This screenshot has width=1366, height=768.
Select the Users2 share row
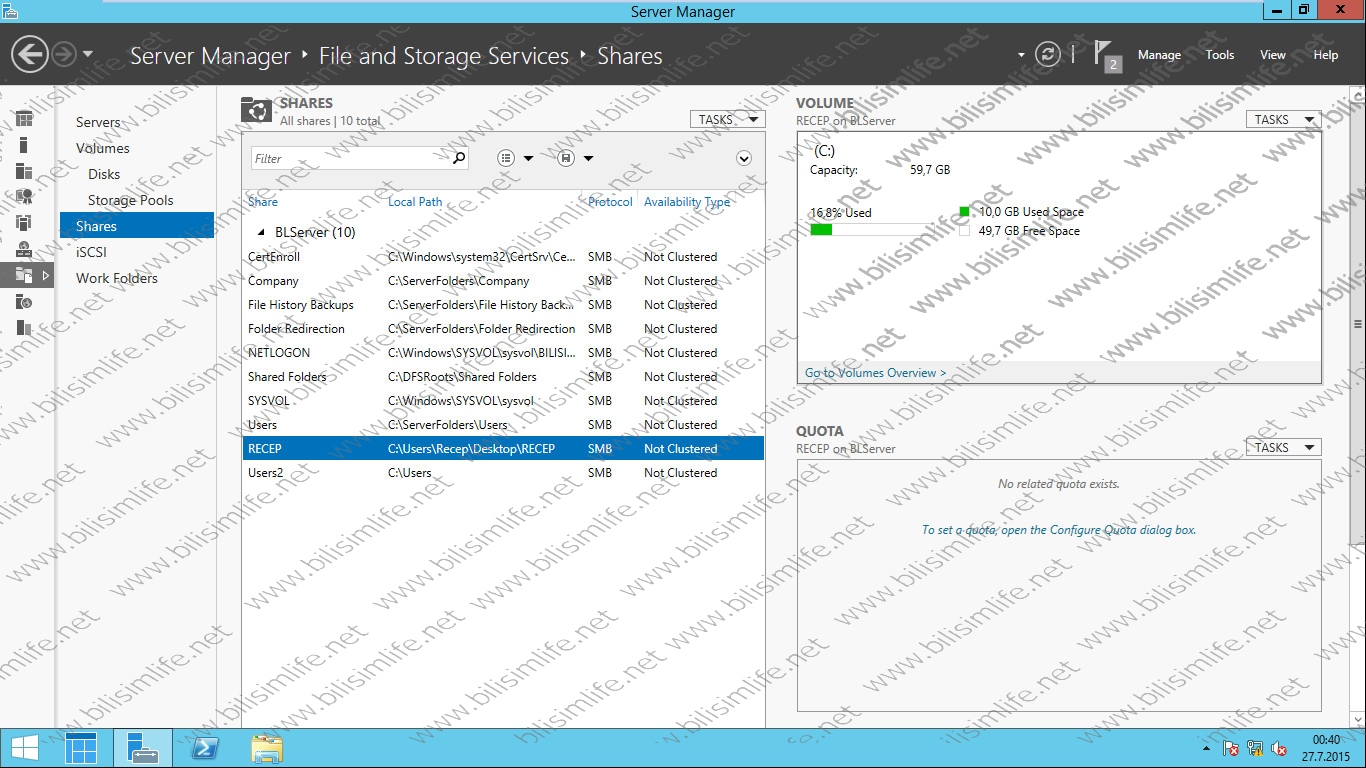tap(504, 473)
